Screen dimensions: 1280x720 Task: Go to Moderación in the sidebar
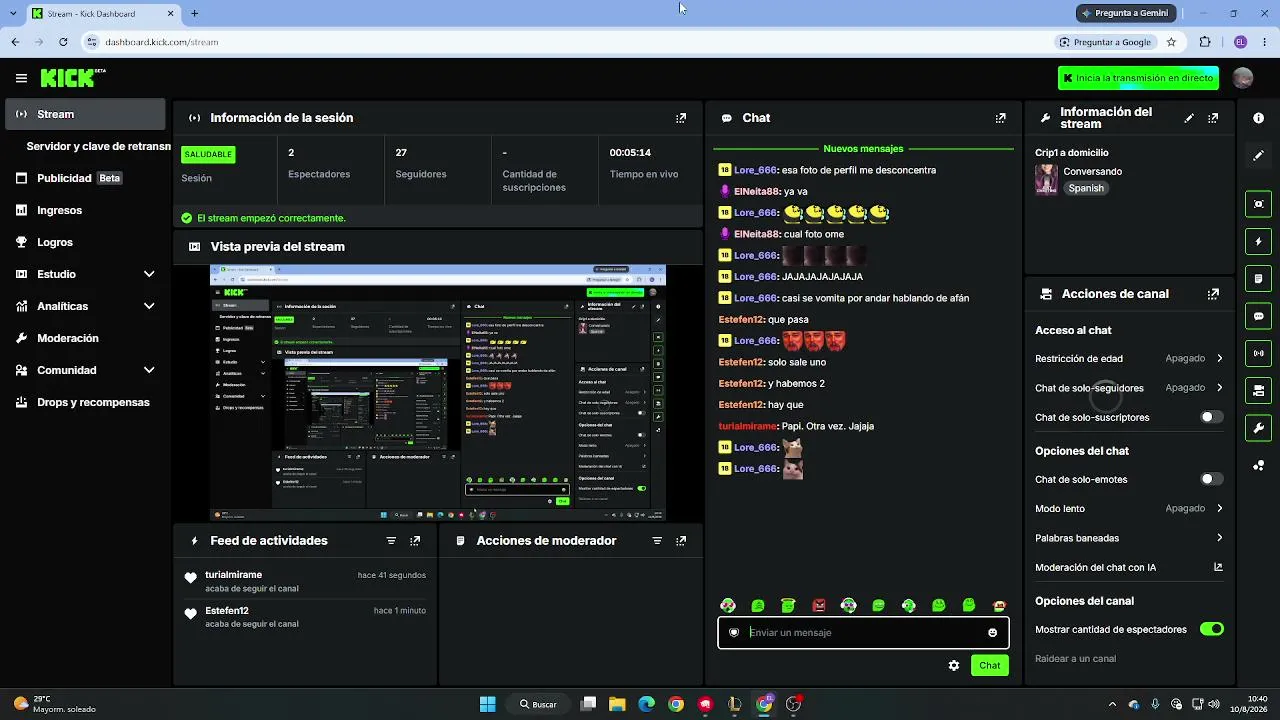coord(85,338)
